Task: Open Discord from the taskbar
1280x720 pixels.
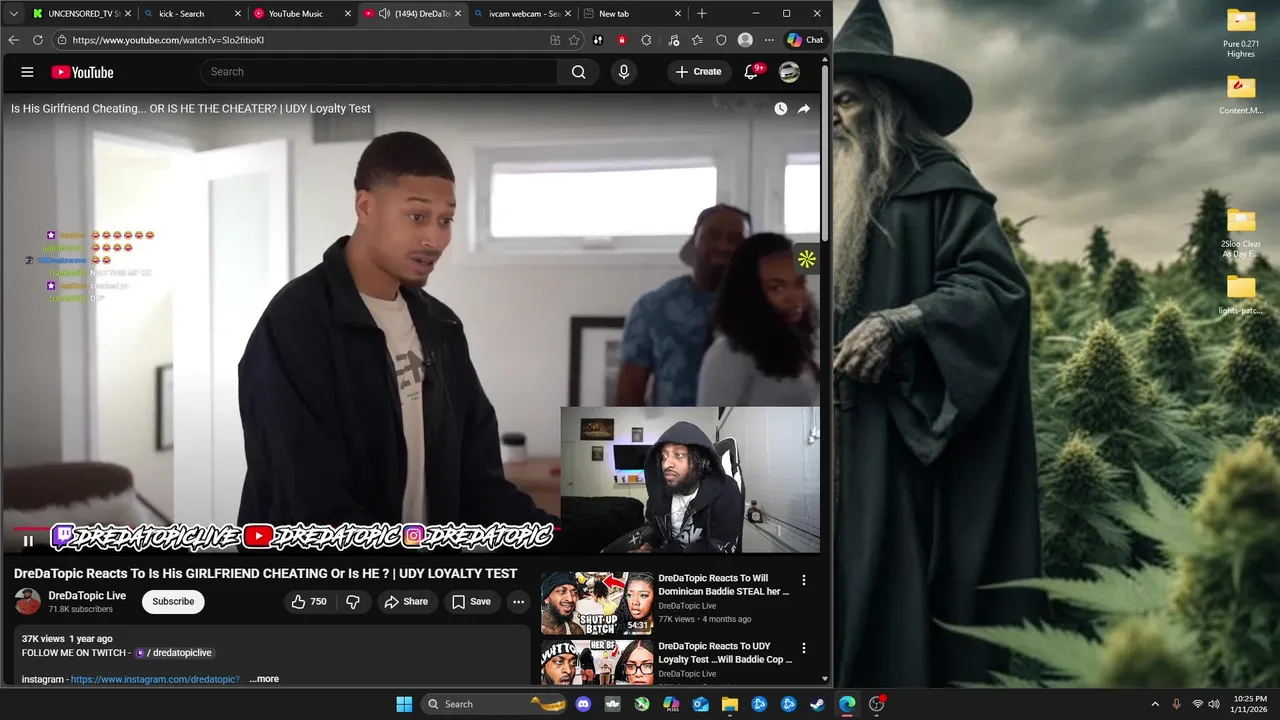Action: click(x=584, y=704)
